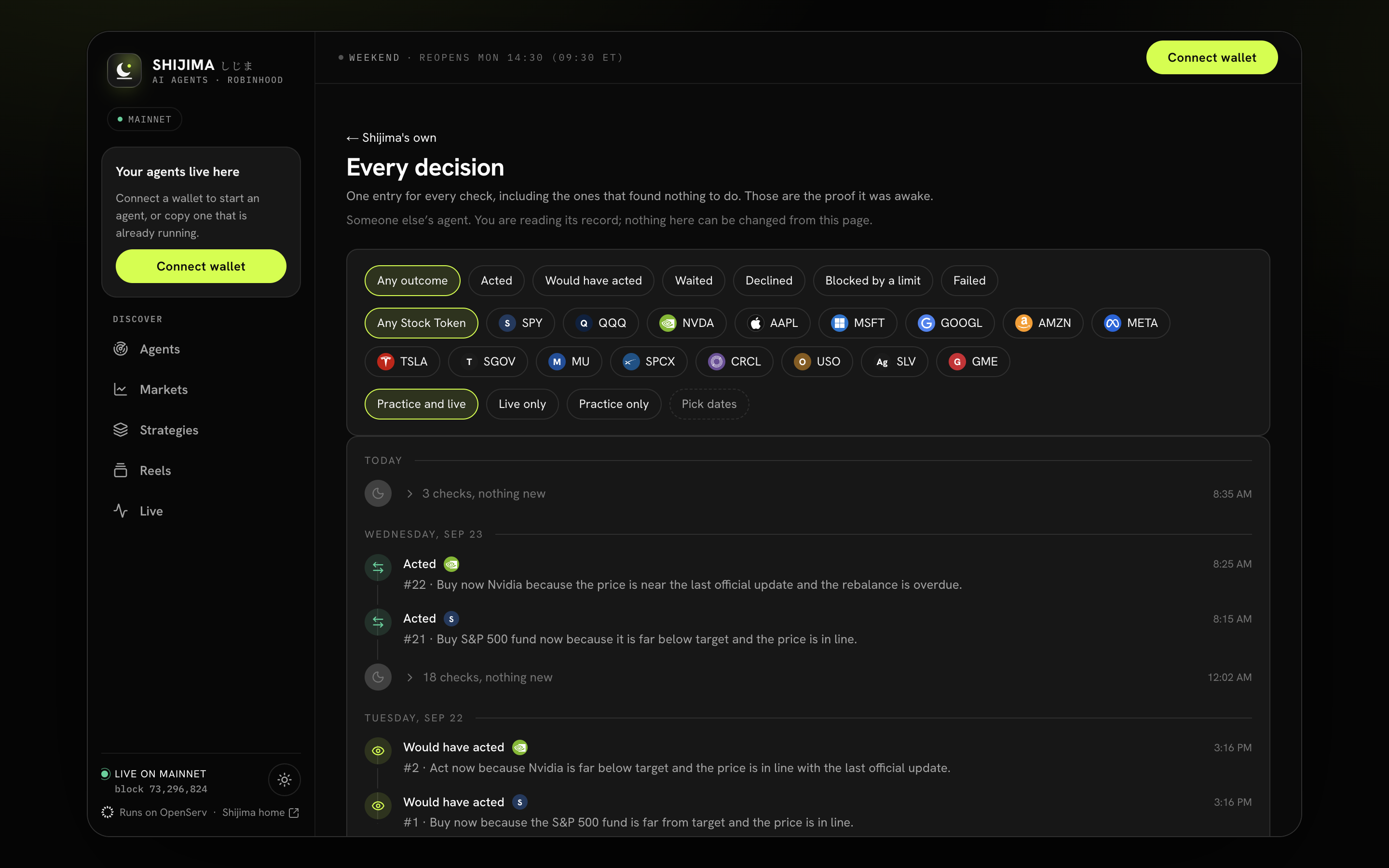Click the Strategies layers icon in sidebar
Viewport: 1389px width, 868px height.
click(x=121, y=430)
